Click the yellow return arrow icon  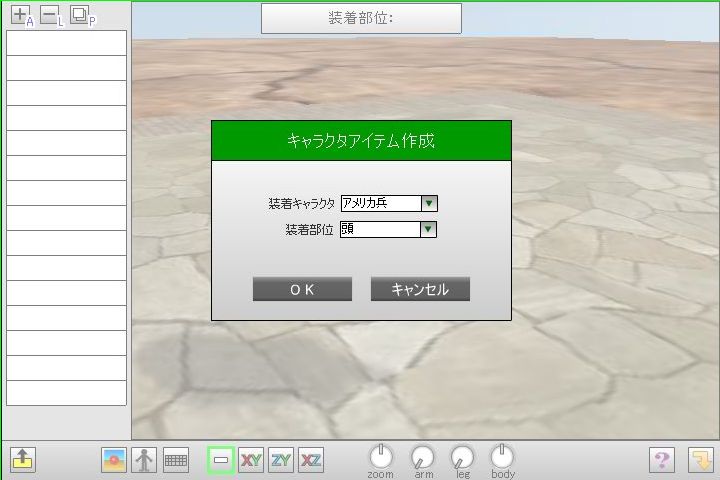701,460
